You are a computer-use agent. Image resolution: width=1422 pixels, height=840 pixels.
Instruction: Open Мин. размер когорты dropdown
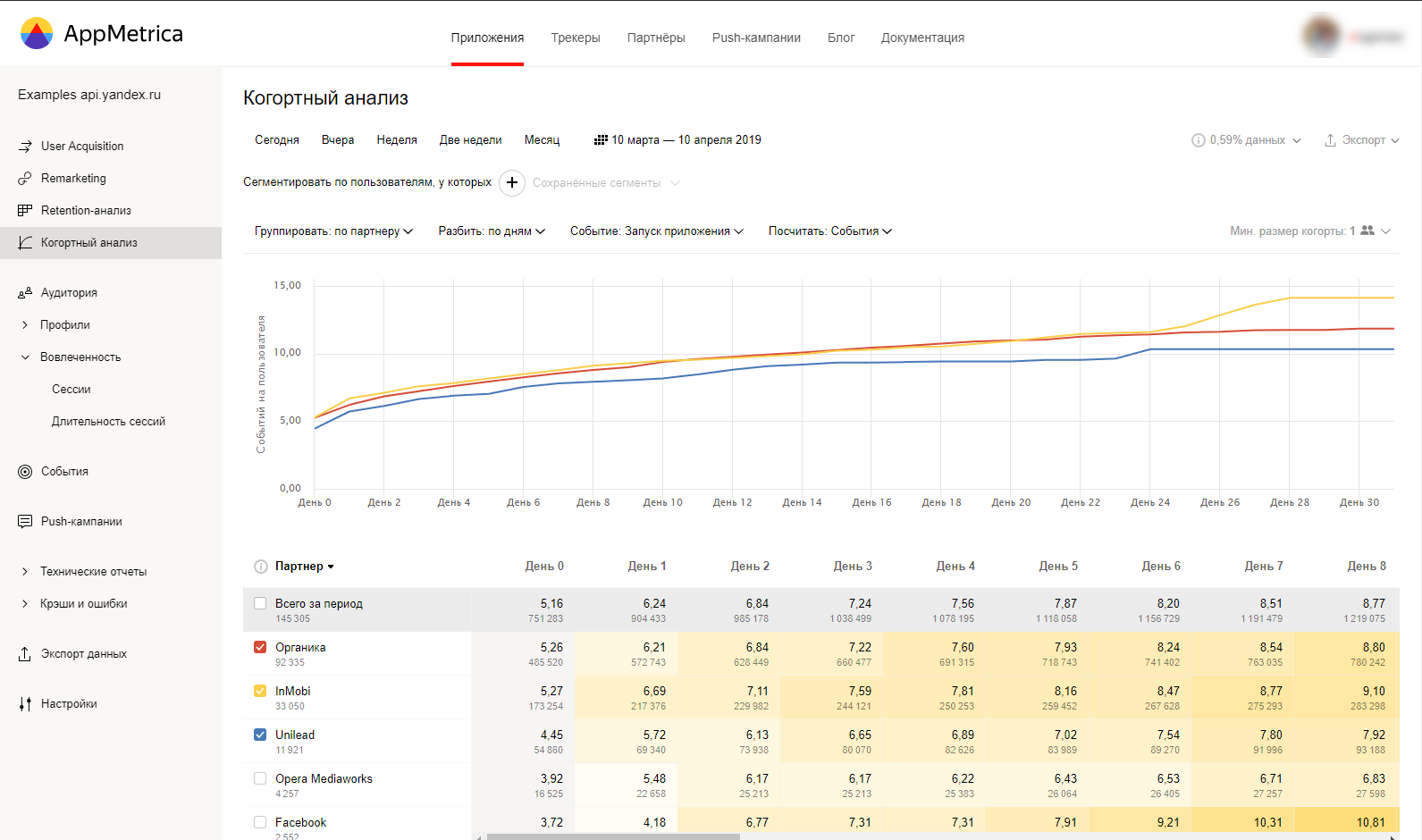(1310, 231)
